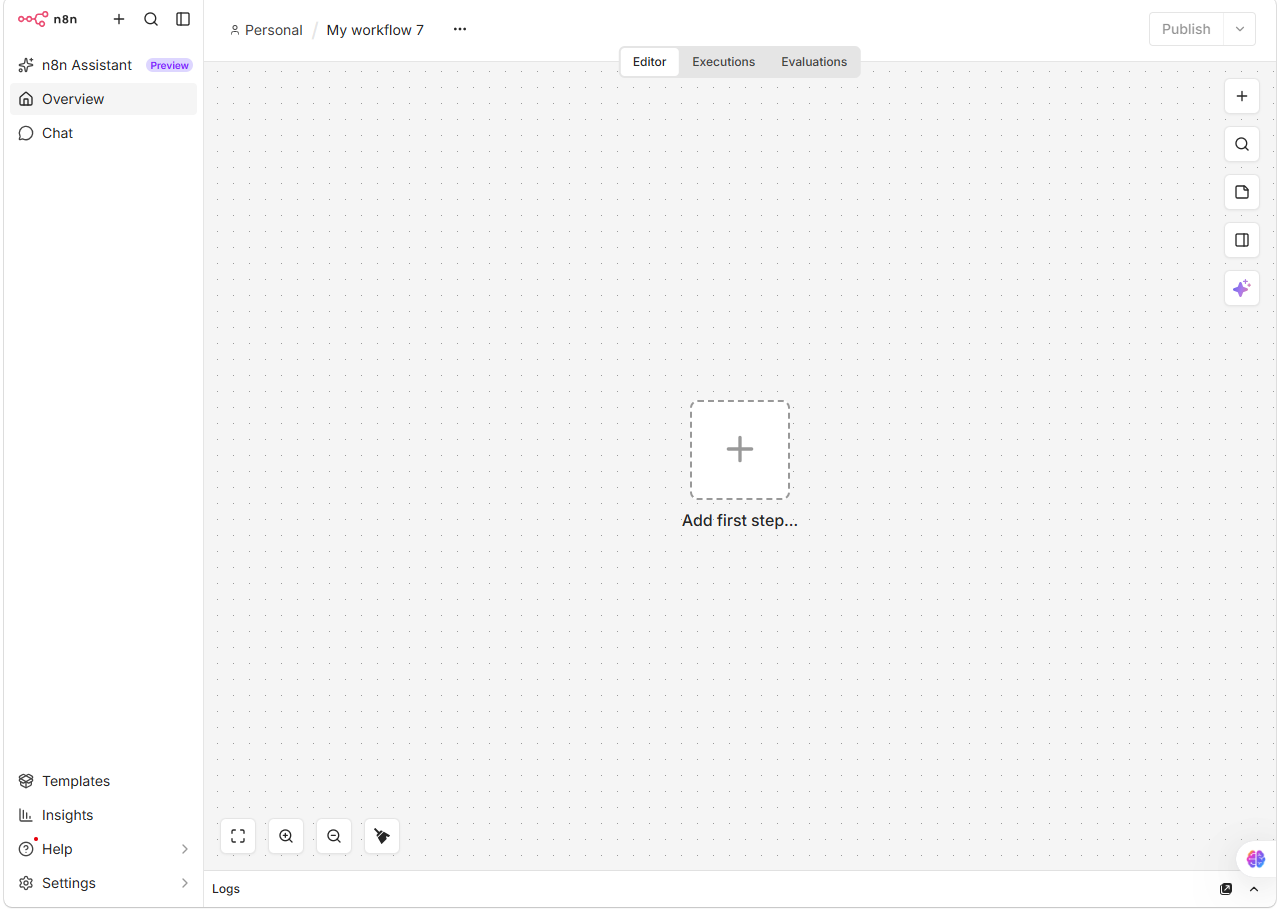Viewport: 1280px width, 909px height.
Task: Switch to the Evaluations tab
Action: click(814, 62)
